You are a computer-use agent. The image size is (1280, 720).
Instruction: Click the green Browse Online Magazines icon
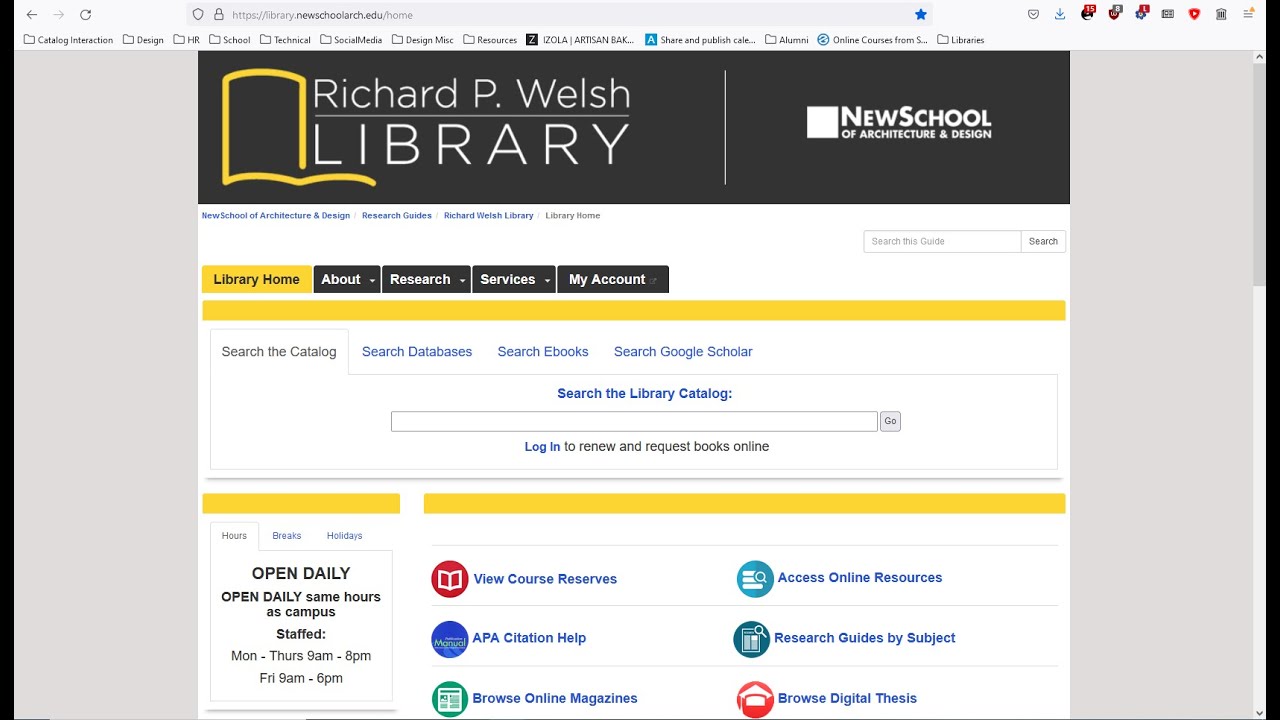pyautogui.click(x=450, y=699)
